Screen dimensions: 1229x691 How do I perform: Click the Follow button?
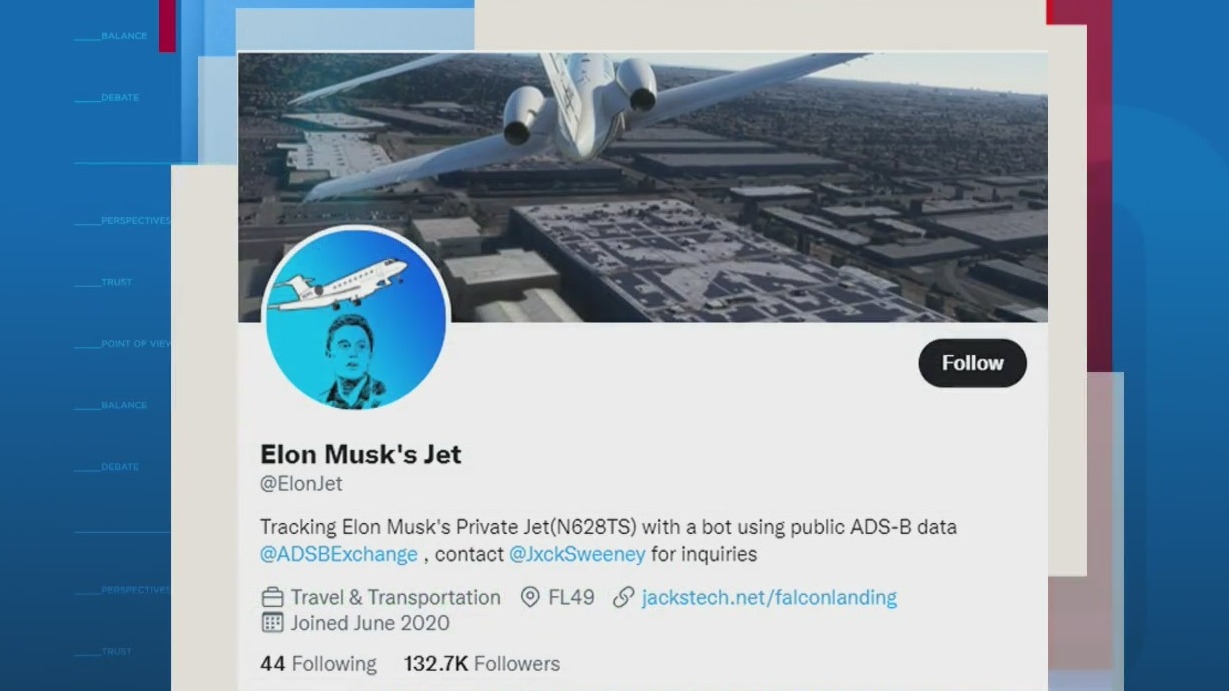(972, 363)
